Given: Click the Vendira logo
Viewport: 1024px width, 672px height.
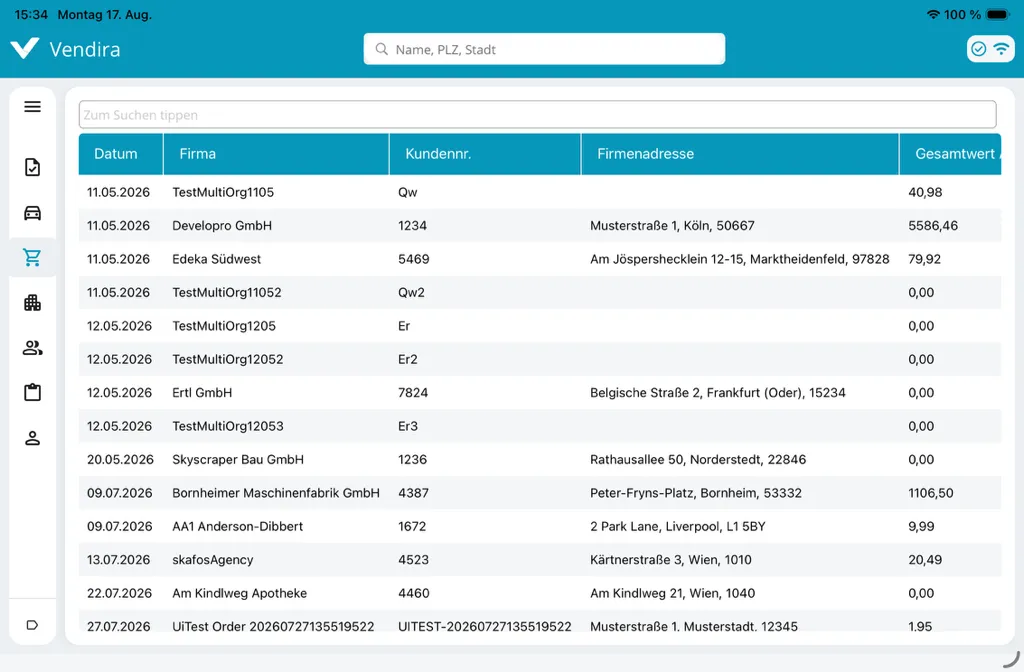Looking at the screenshot, I should (x=65, y=49).
